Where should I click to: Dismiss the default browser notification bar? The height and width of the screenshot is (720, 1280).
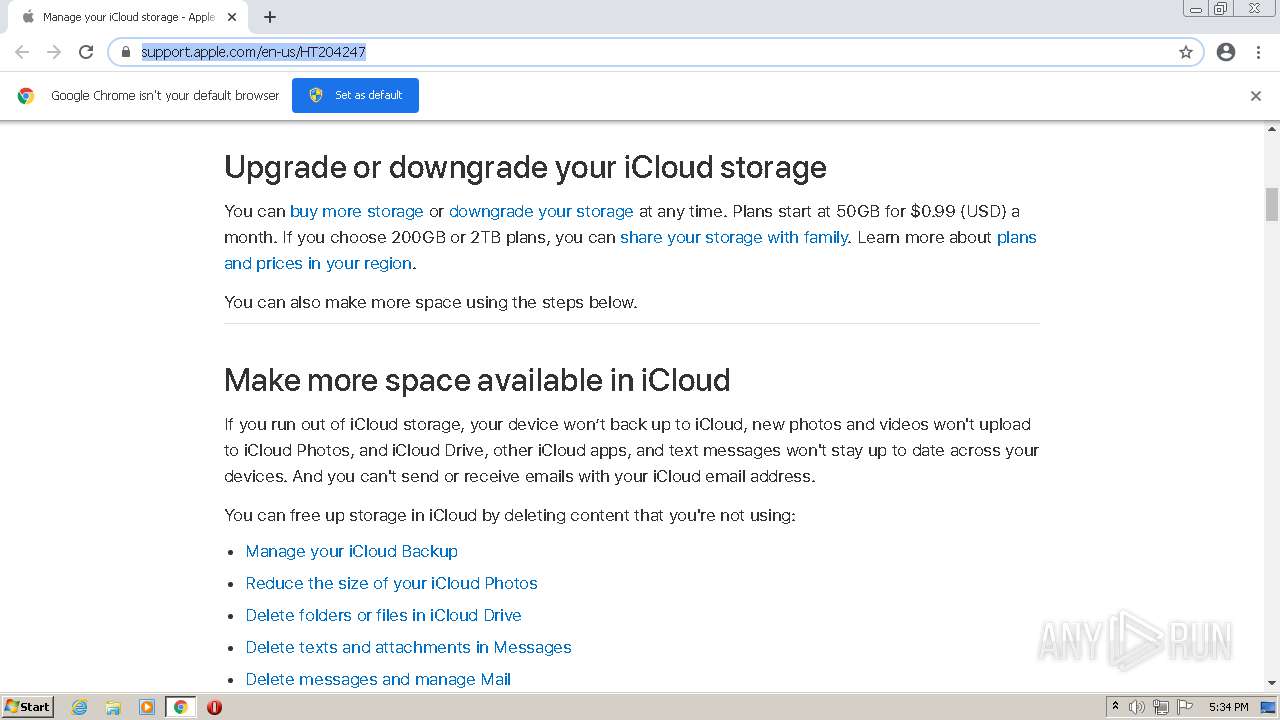click(x=1256, y=96)
